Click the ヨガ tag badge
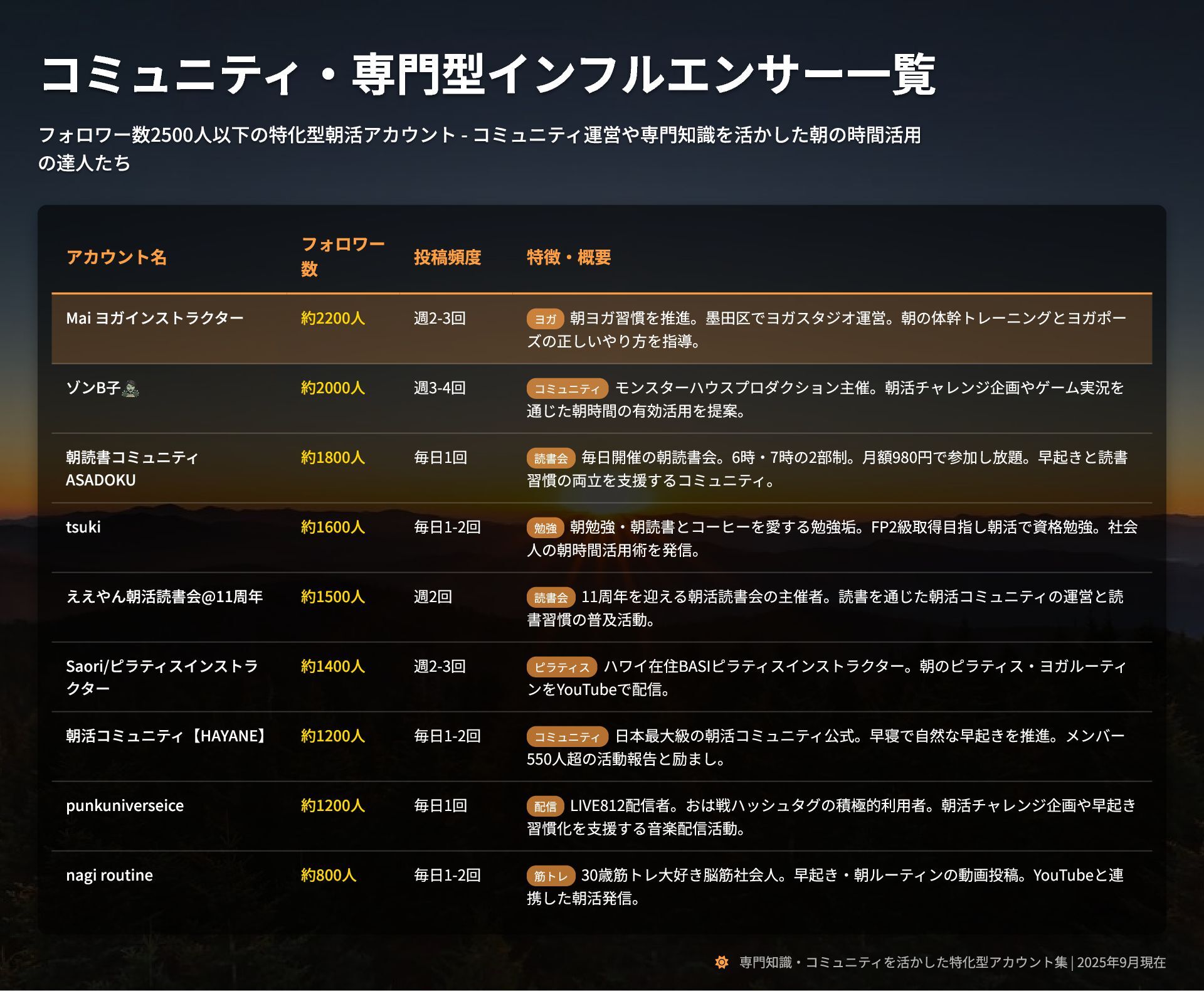 coord(545,319)
